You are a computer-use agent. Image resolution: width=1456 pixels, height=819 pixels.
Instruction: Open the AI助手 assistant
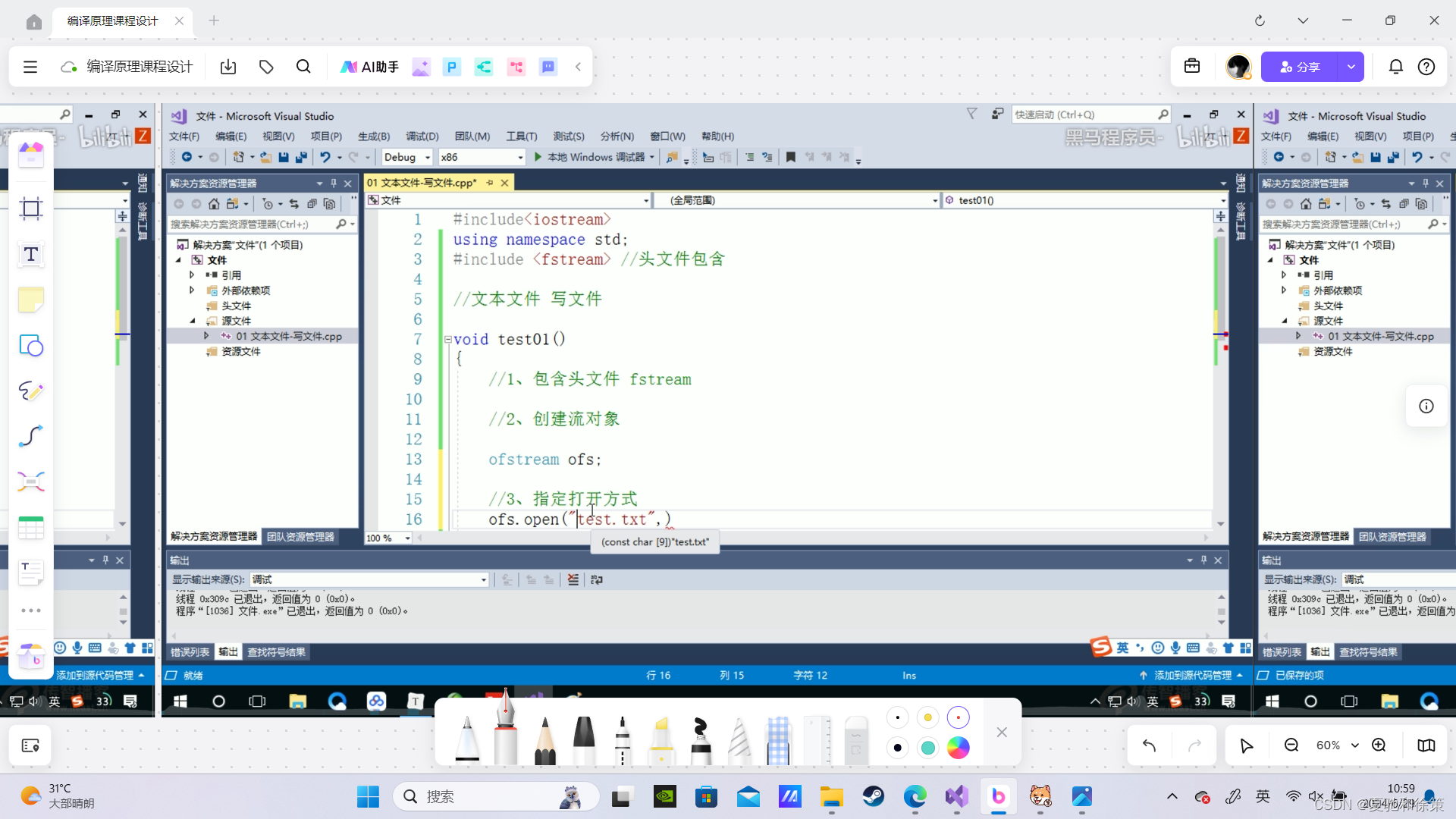click(369, 67)
